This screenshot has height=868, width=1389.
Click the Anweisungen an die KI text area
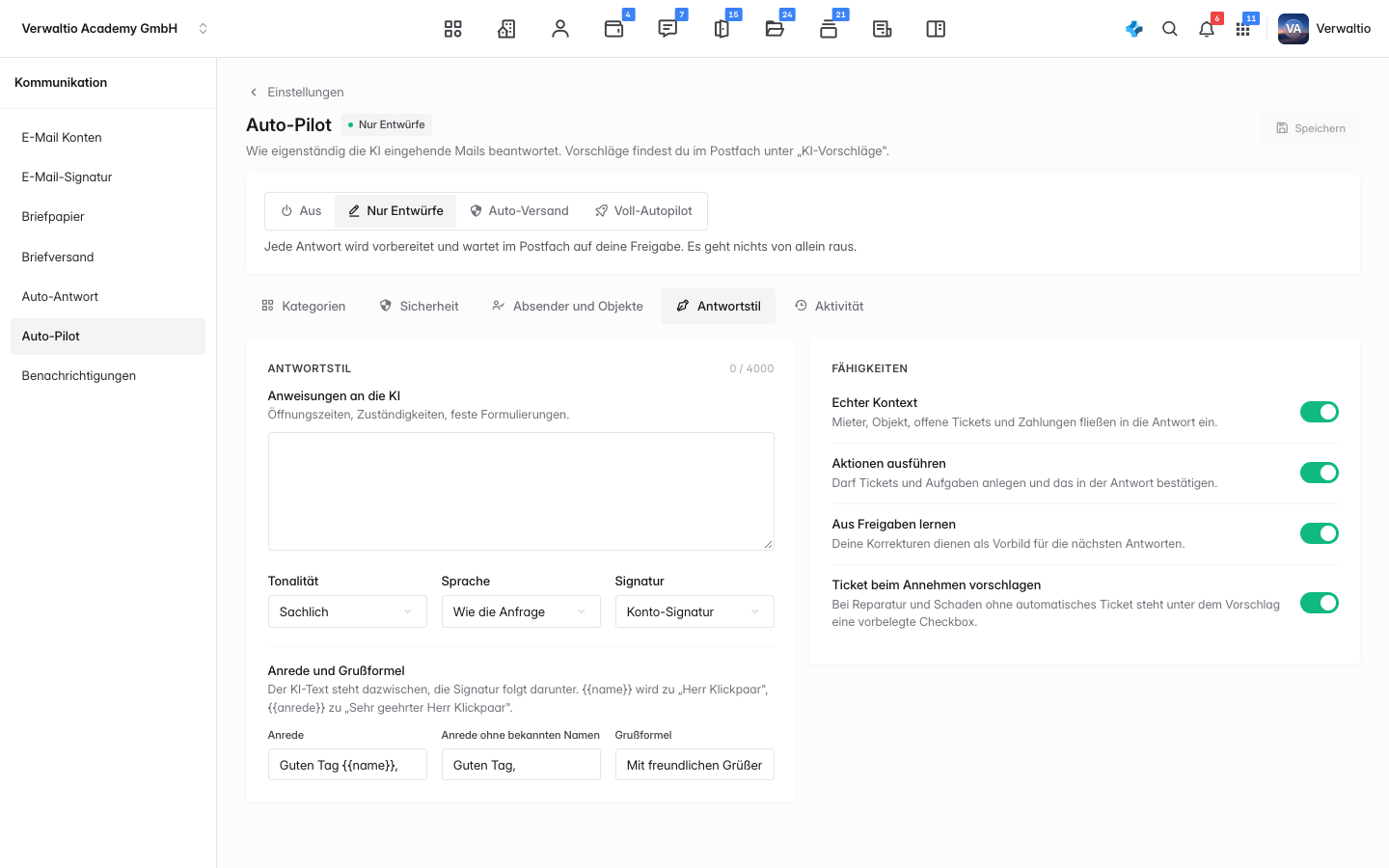point(521,491)
